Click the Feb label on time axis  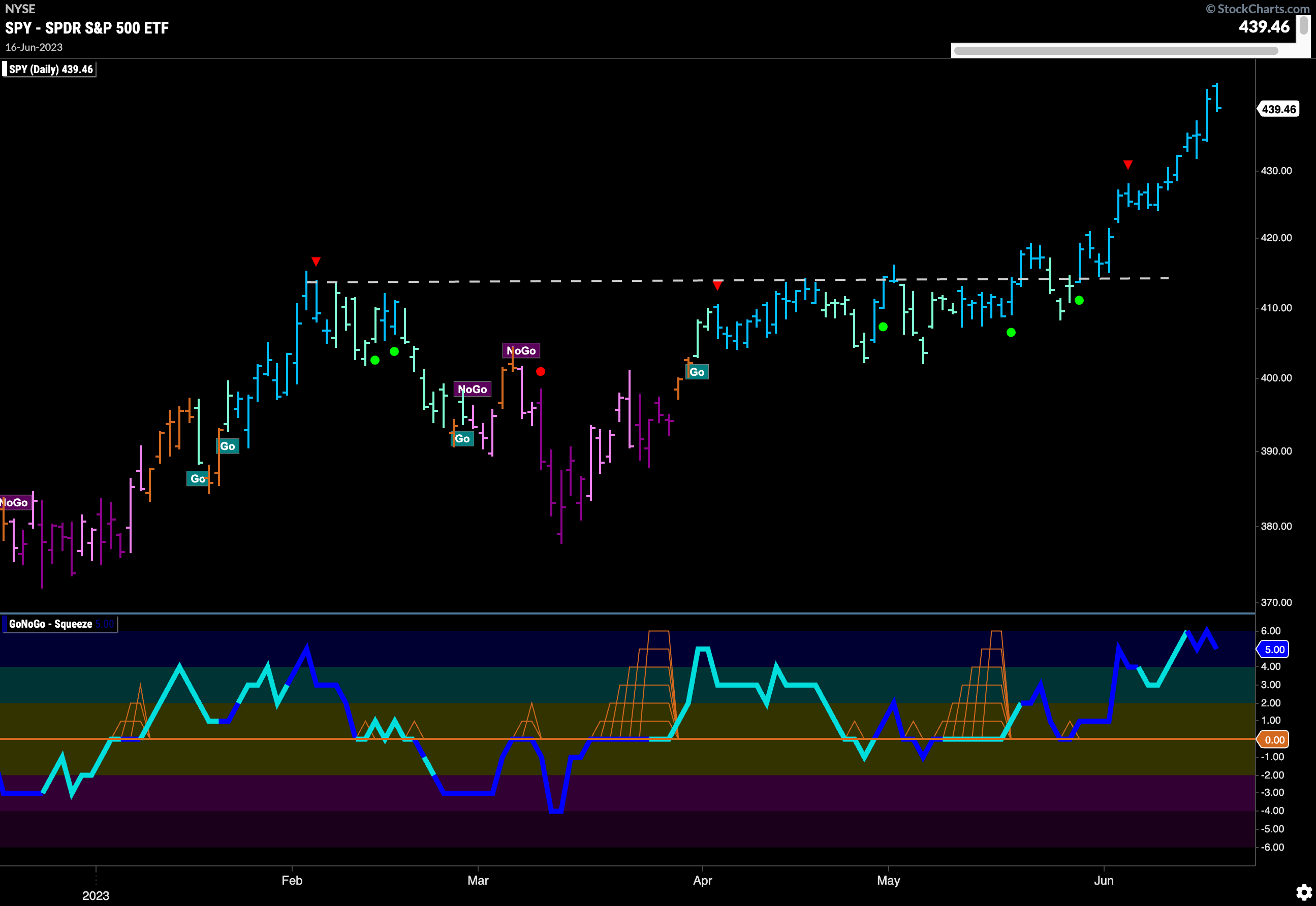(x=292, y=881)
